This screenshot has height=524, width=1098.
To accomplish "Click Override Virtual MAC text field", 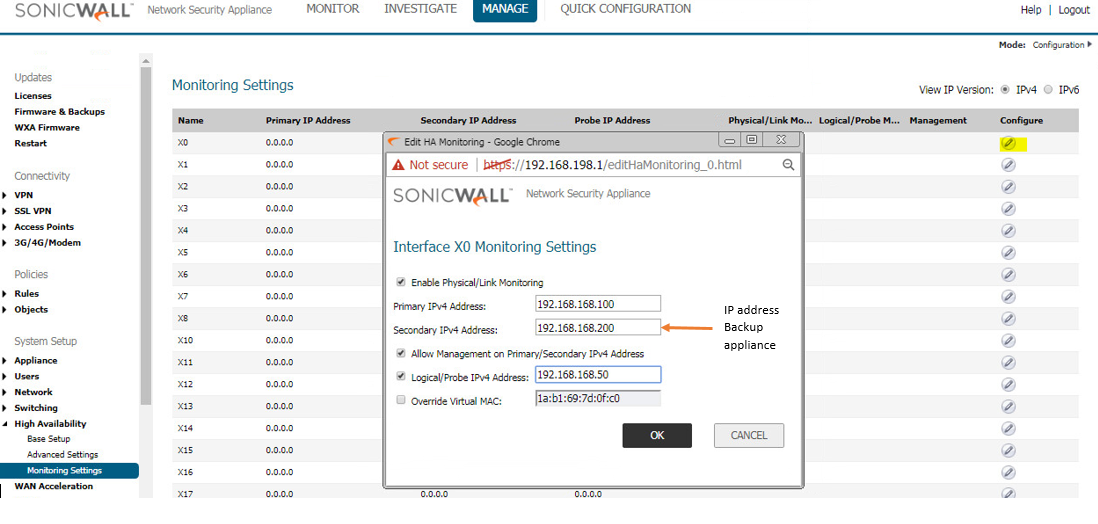I will pyautogui.click(x=598, y=399).
